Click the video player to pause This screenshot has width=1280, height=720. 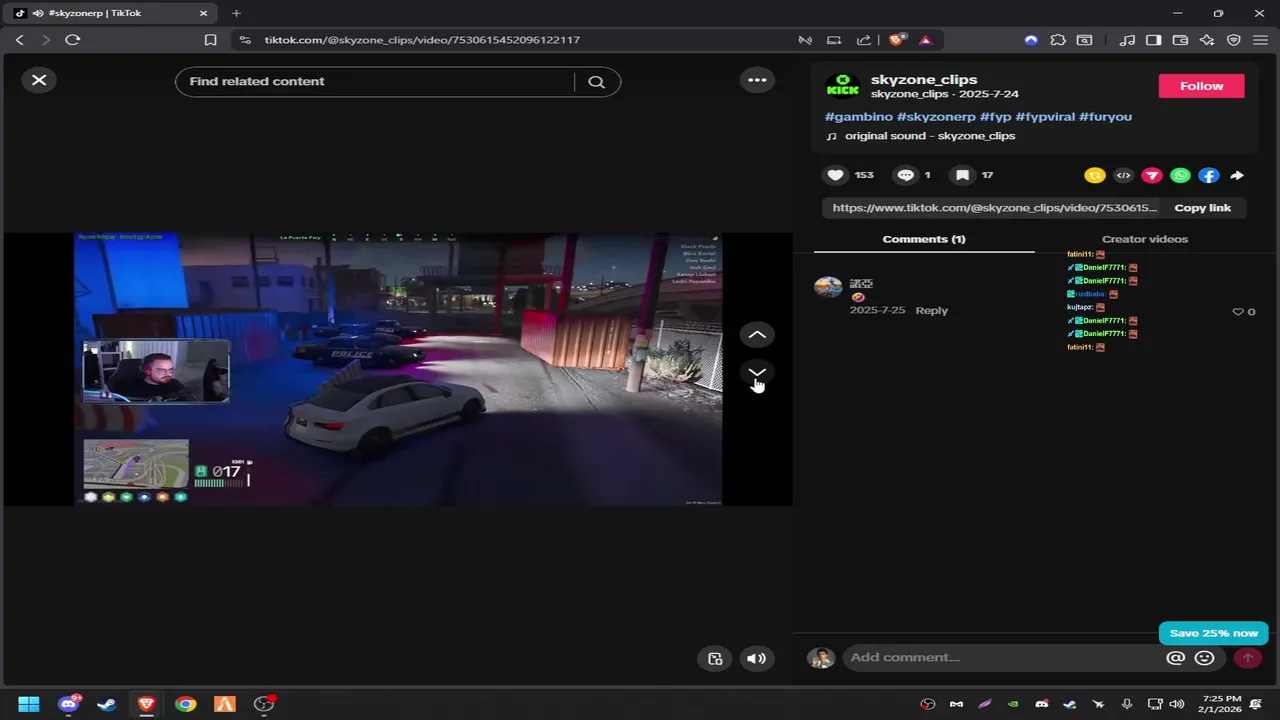coord(398,369)
